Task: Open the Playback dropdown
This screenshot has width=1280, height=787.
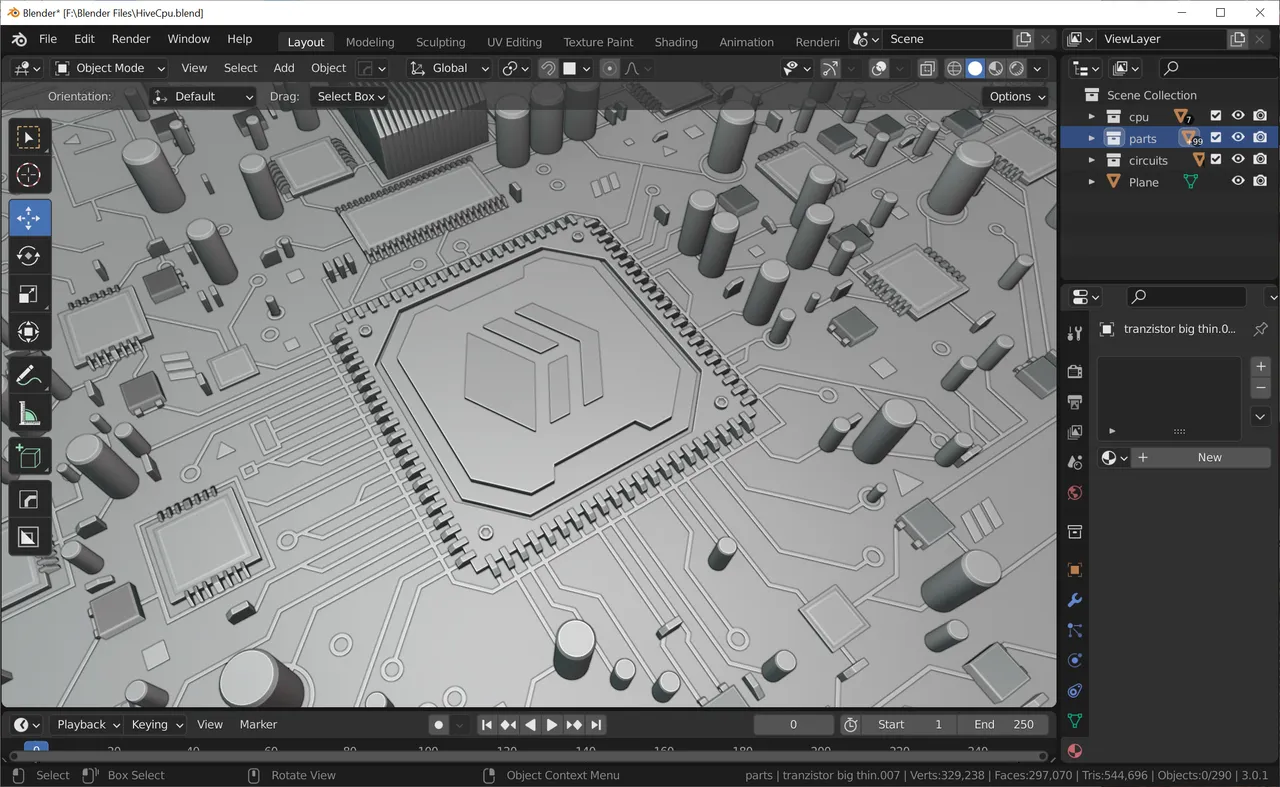Action: pyautogui.click(x=86, y=724)
